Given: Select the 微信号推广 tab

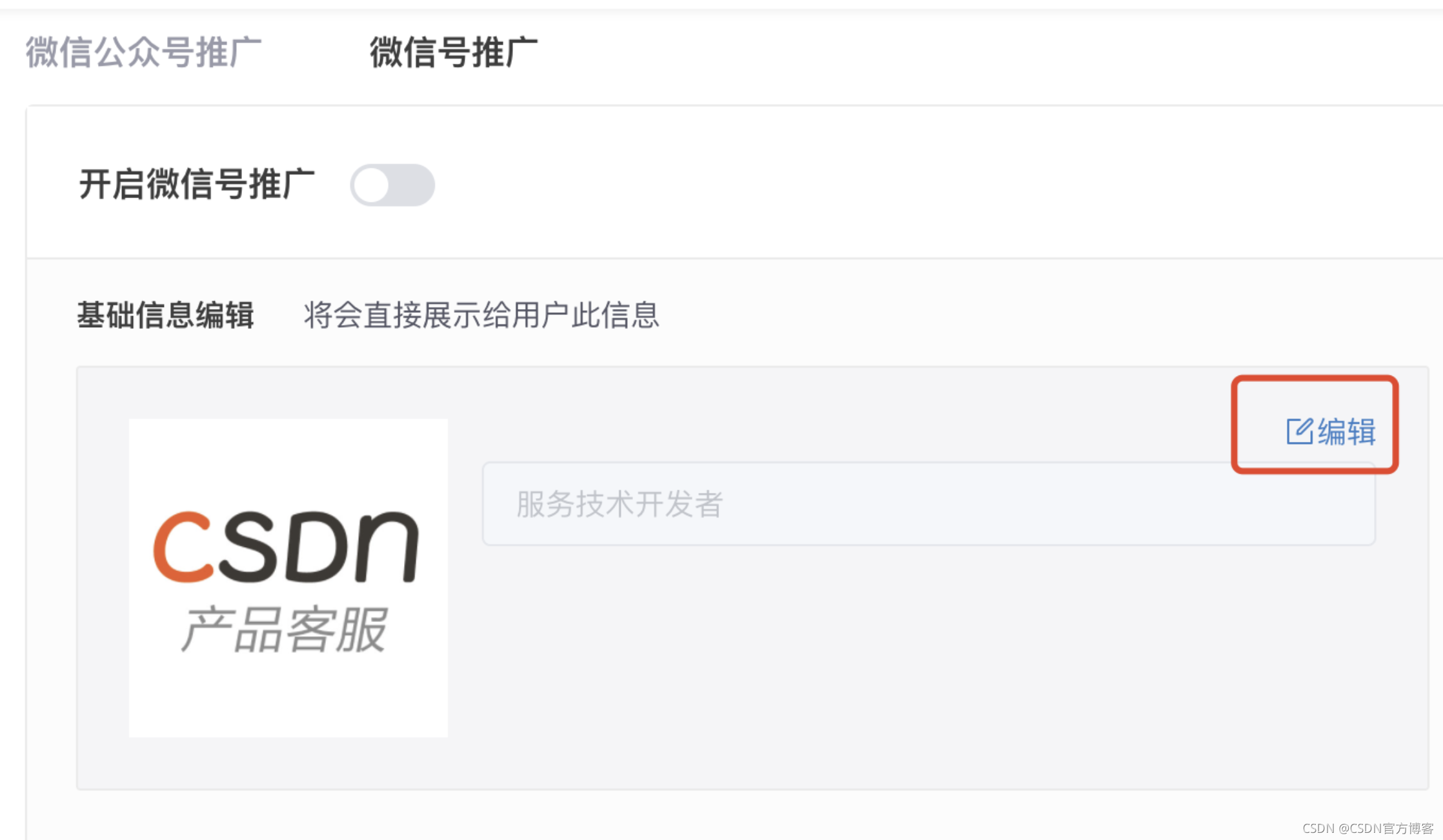Looking at the screenshot, I should 454,52.
